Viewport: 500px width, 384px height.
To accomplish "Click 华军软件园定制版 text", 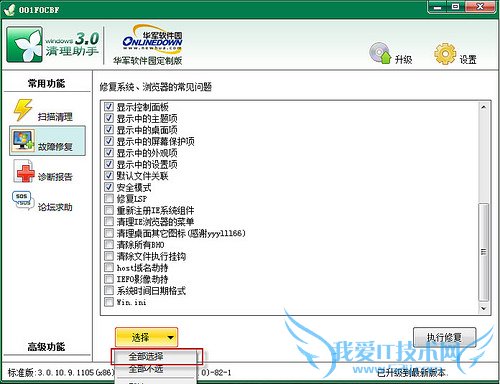I will pyautogui.click(x=147, y=60).
